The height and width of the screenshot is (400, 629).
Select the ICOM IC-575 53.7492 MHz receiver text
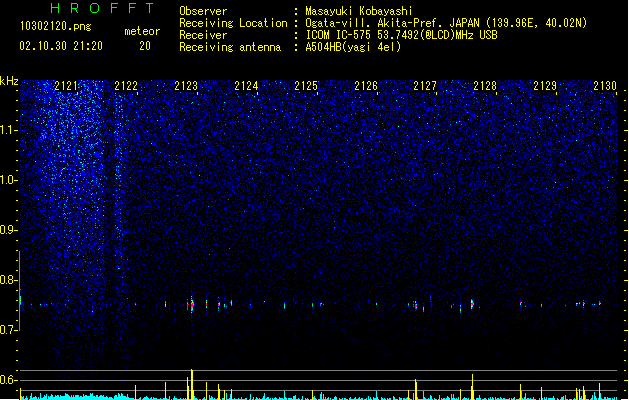[402, 35]
